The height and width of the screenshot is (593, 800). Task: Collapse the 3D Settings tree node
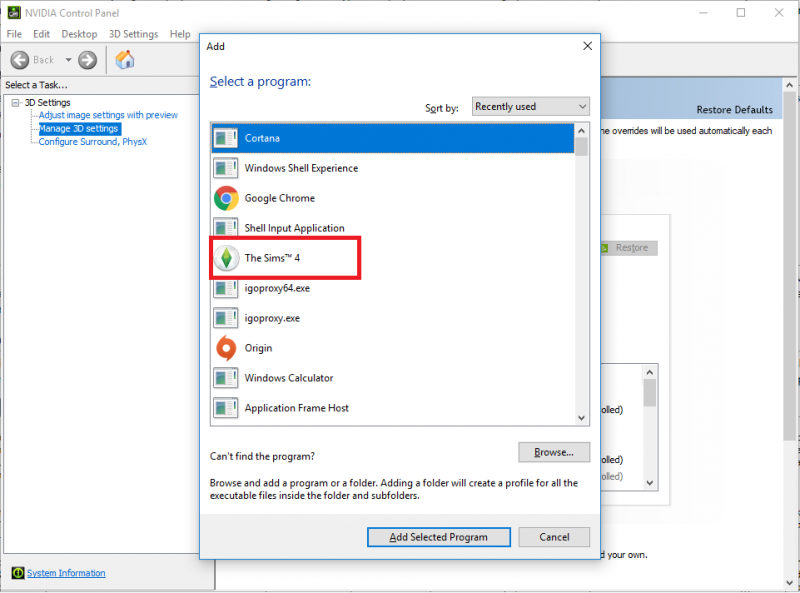click(16, 103)
